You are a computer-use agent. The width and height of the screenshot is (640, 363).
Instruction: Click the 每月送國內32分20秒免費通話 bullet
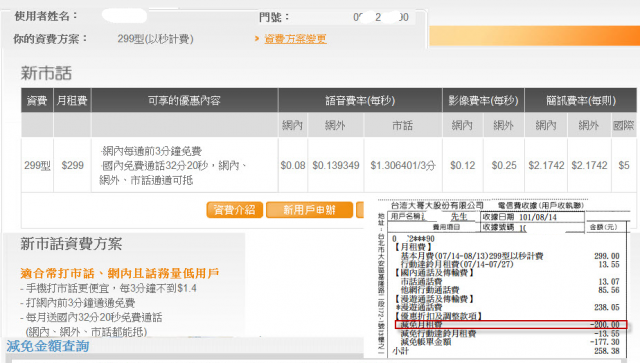tap(91, 317)
